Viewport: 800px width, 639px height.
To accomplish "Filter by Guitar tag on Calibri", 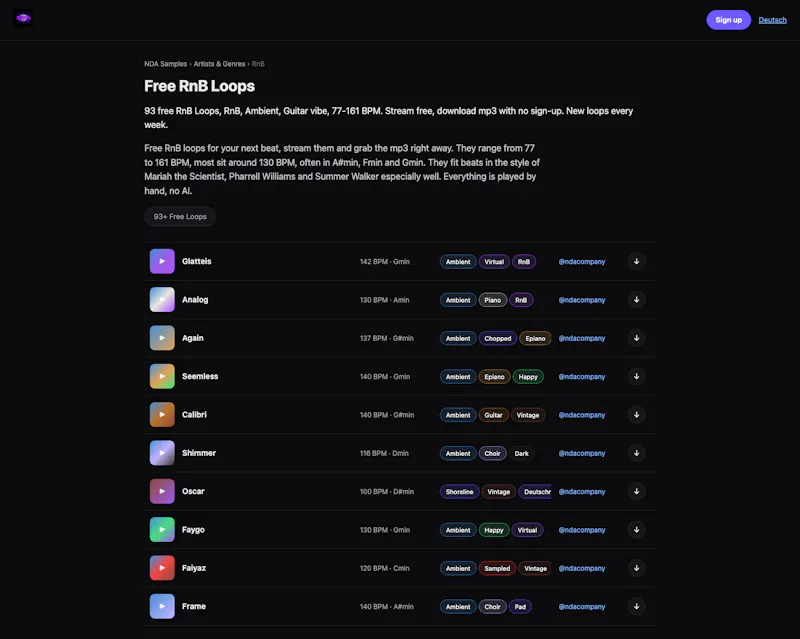I will pyautogui.click(x=493, y=415).
